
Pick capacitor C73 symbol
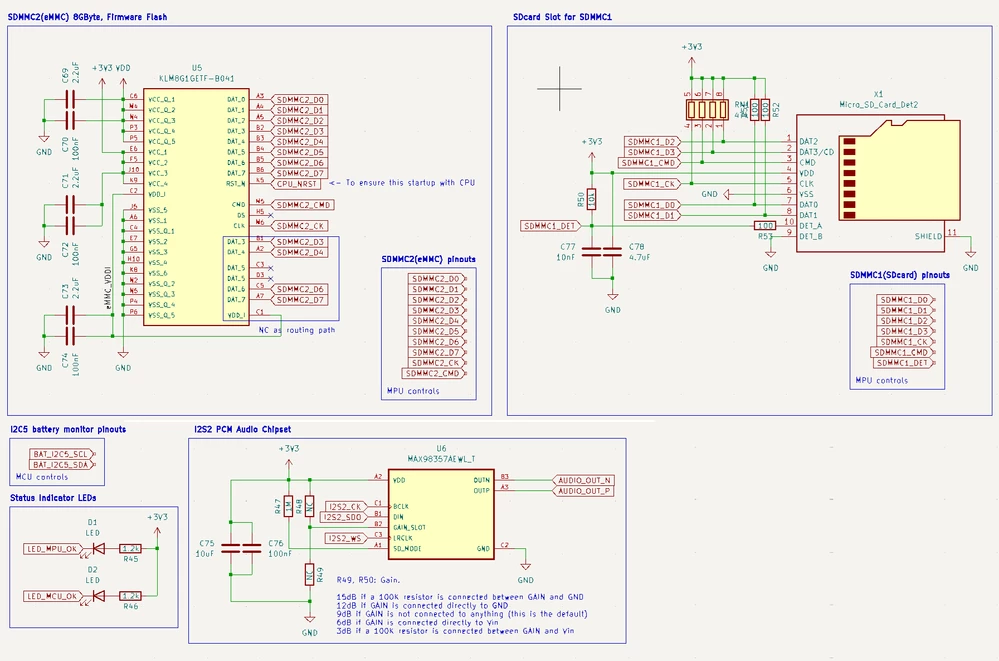(x=70, y=316)
